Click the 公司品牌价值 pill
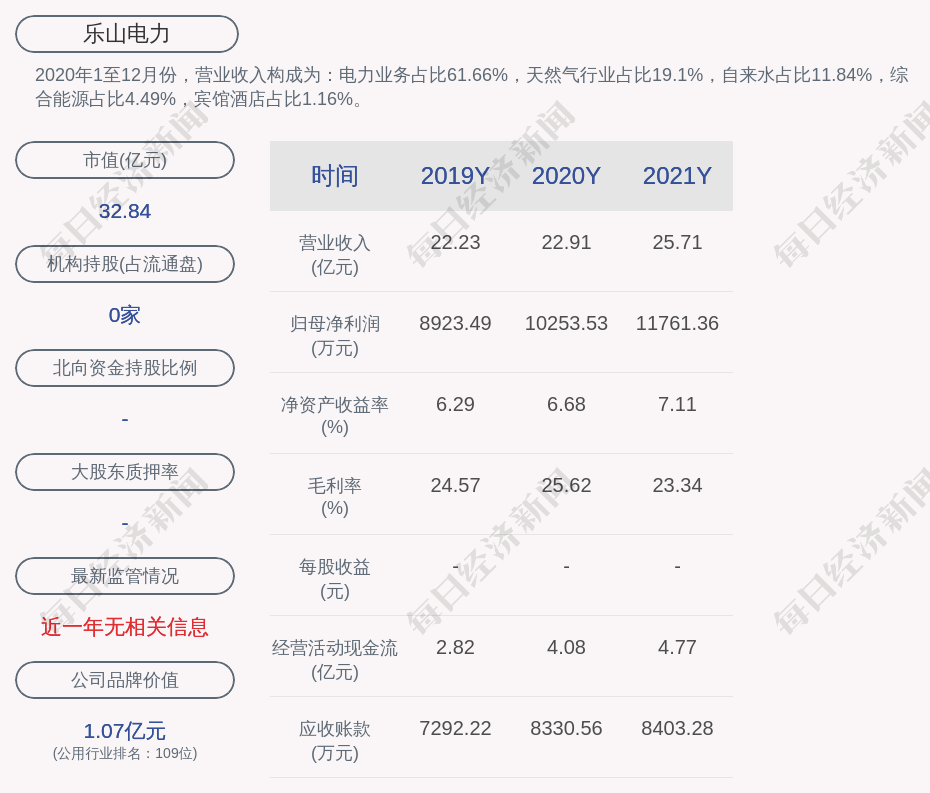 tap(125, 680)
